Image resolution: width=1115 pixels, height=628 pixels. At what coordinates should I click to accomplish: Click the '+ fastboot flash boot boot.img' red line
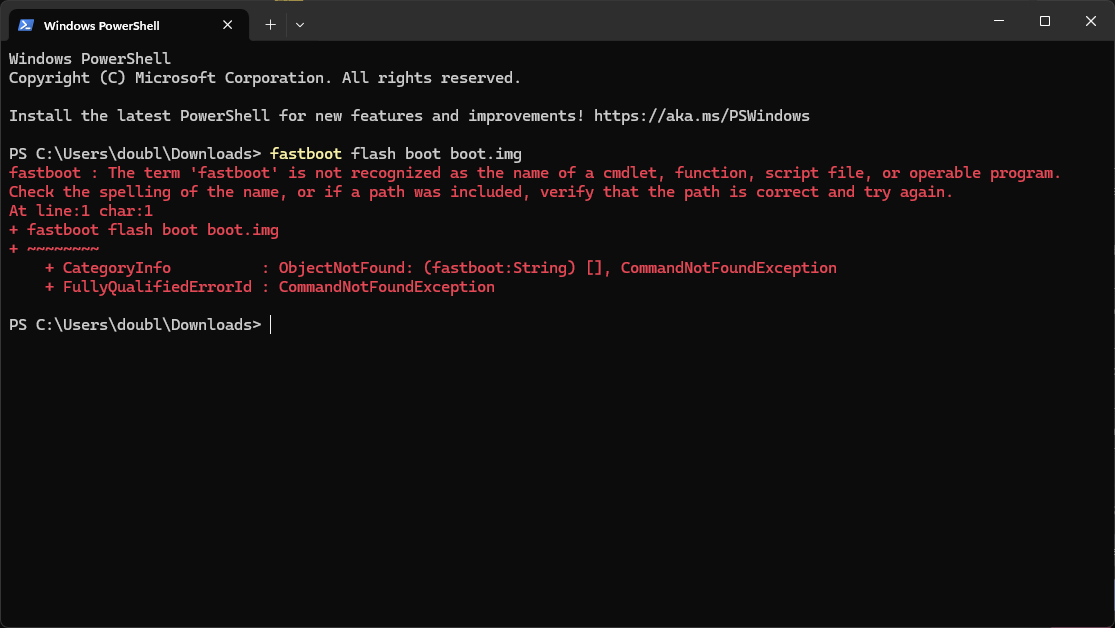[x=144, y=230]
